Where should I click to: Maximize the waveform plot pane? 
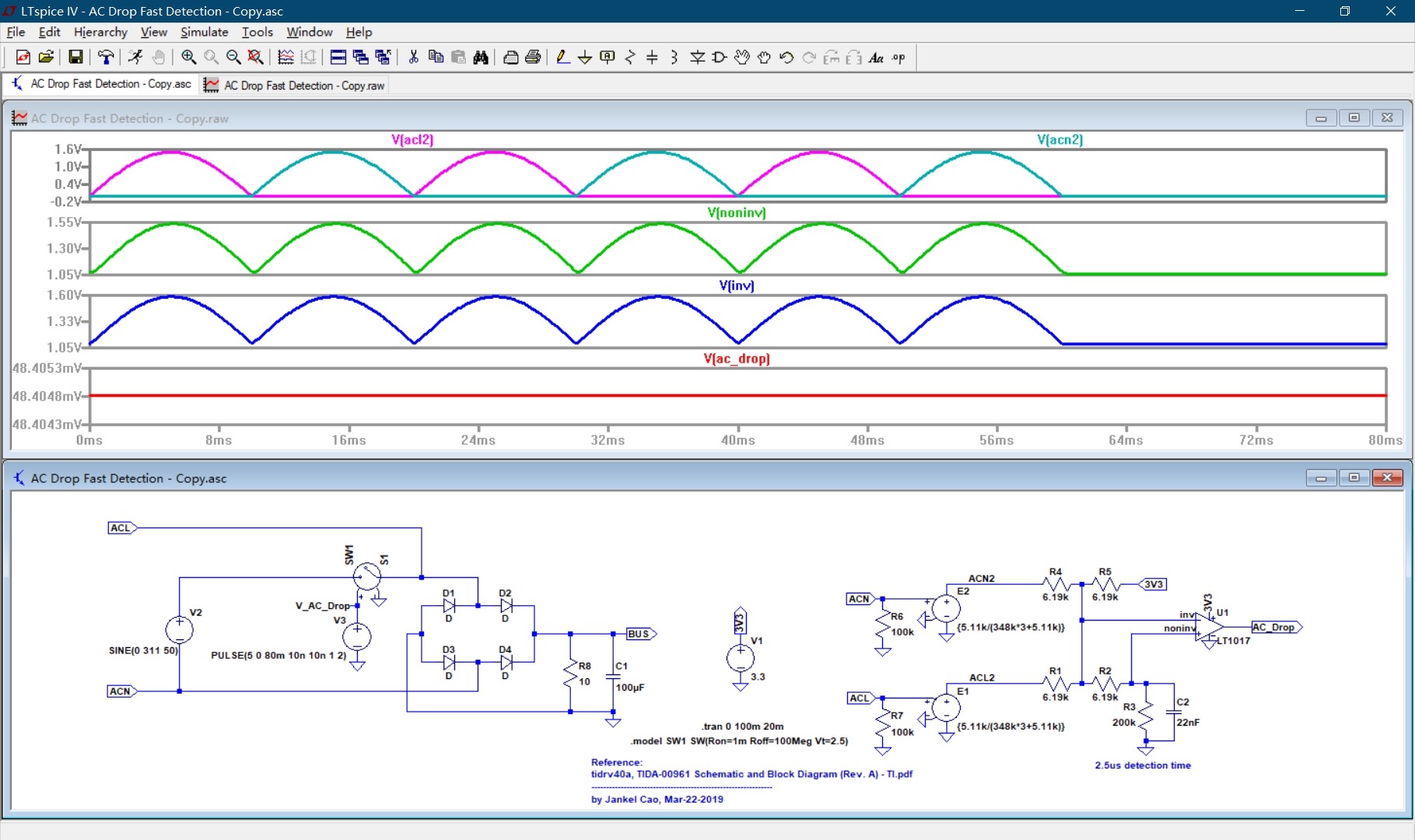click(1354, 118)
